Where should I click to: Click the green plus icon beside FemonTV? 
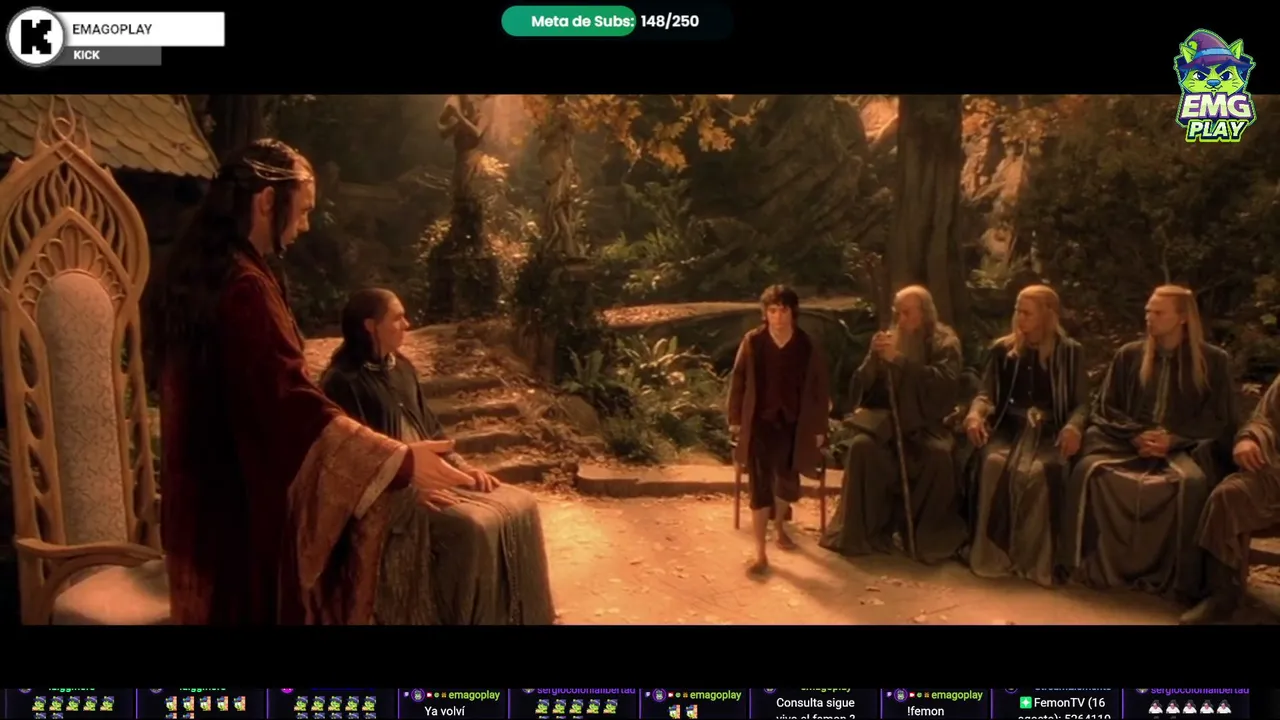1025,703
